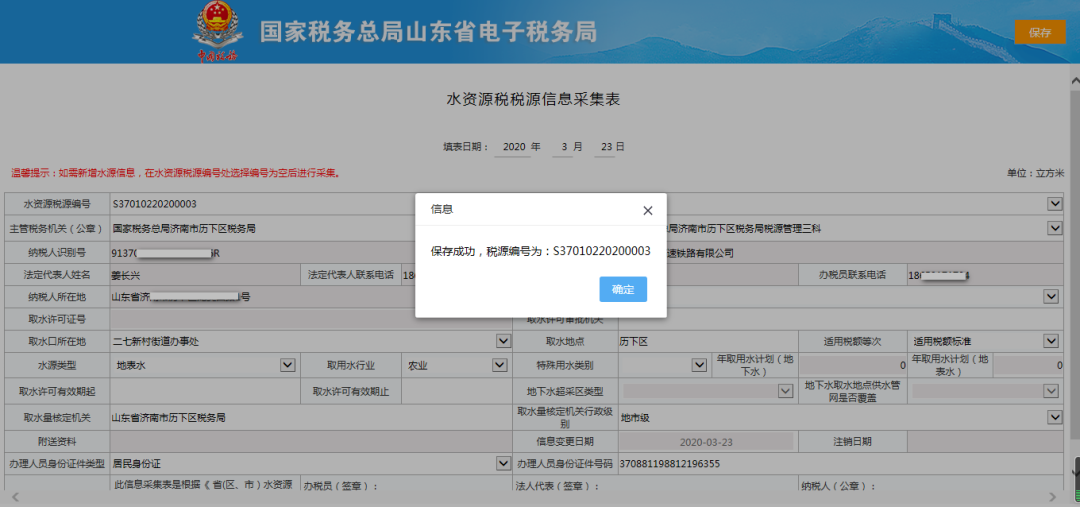Open the 取水口所在地 dropdown
Screen dimensions: 1080x507
click(503, 341)
